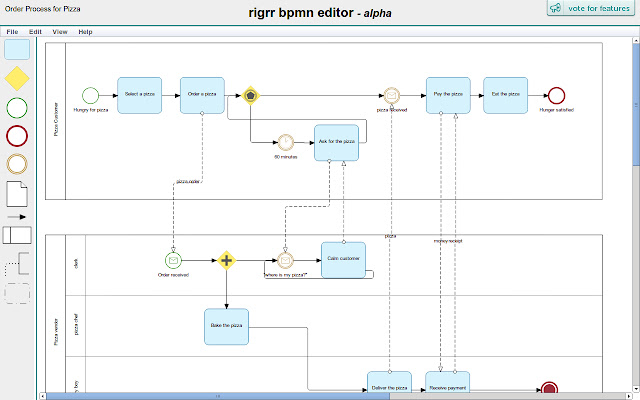
Task: Select the 'Pay the pizza' task
Action: tap(448, 95)
